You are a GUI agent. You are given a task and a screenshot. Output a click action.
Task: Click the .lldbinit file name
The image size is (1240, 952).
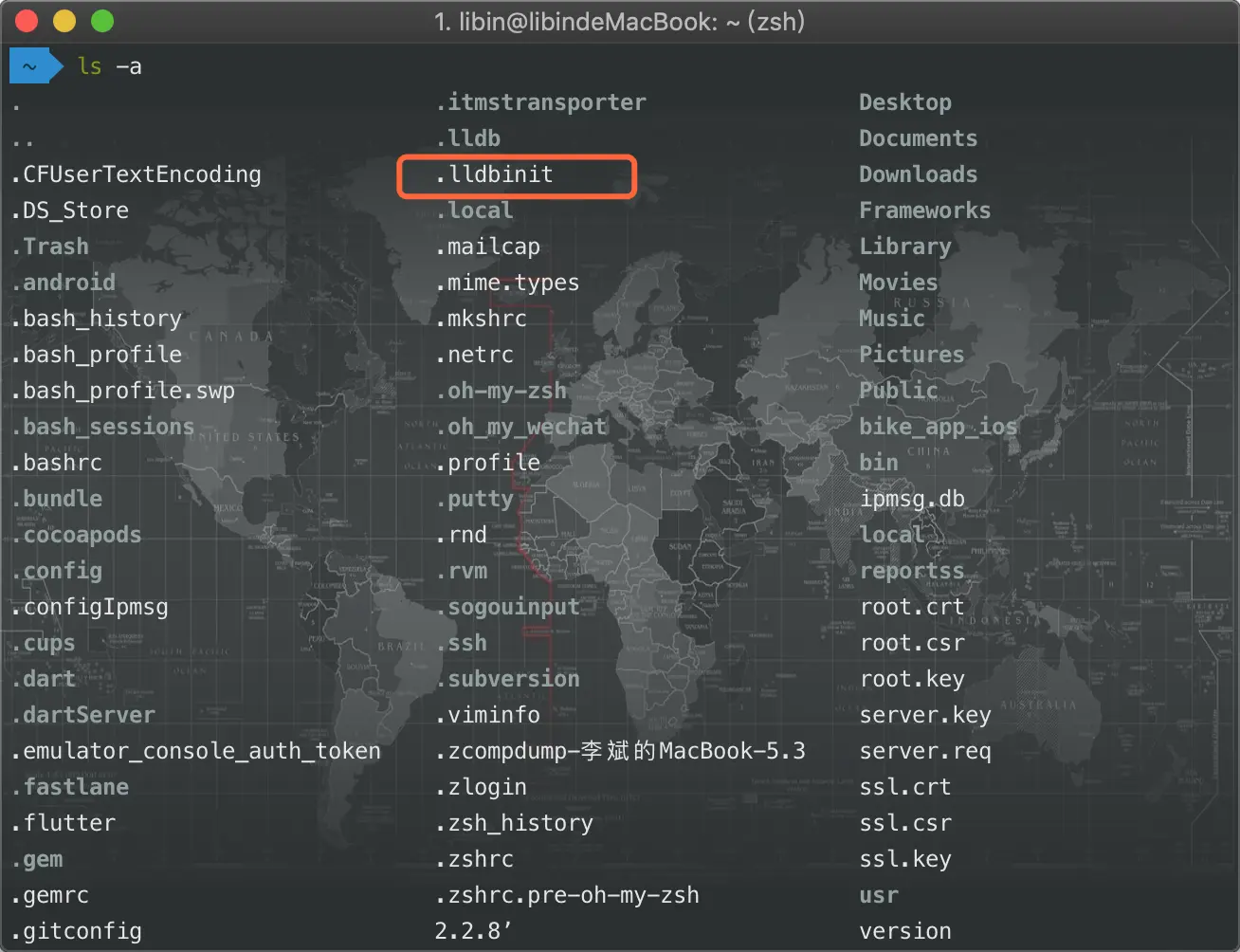point(495,174)
